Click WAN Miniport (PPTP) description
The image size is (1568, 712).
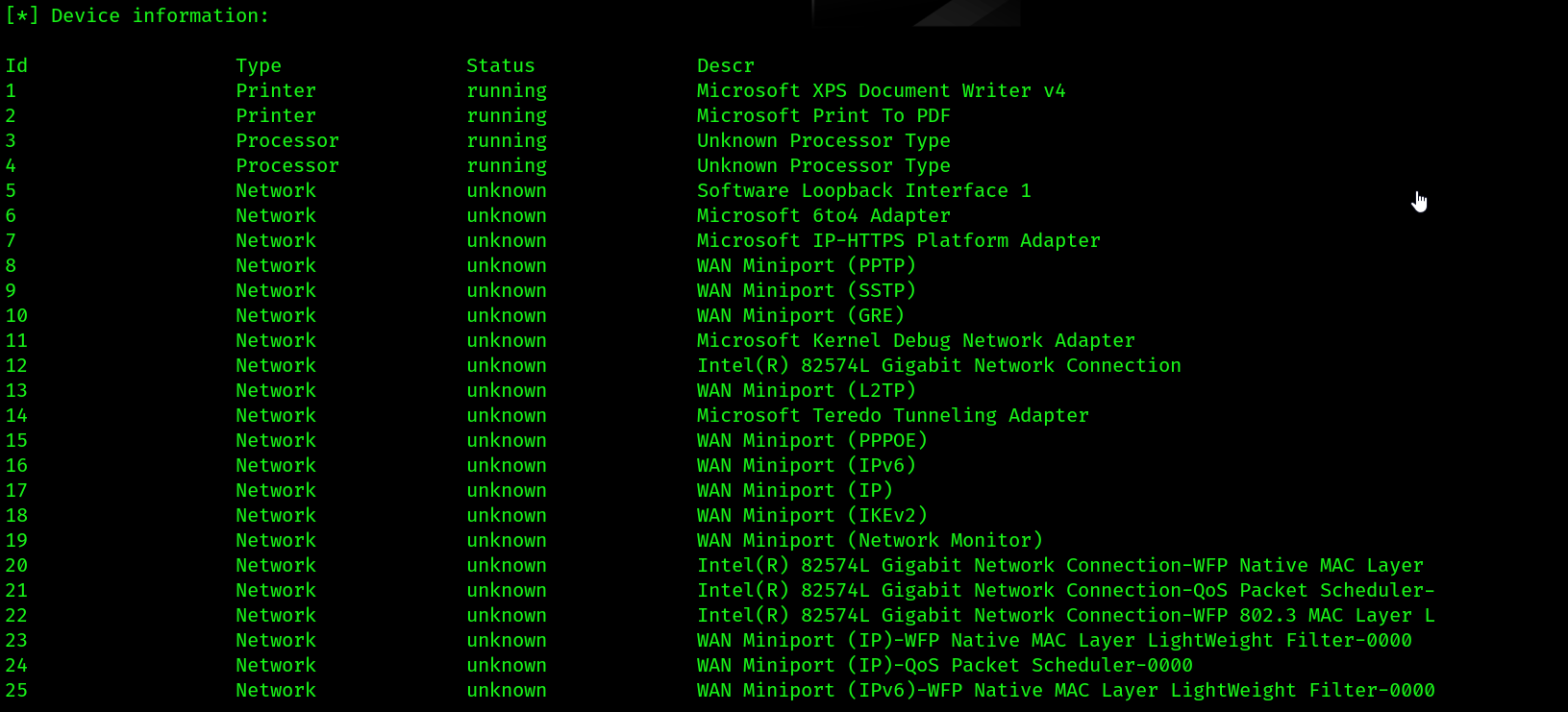pyautogui.click(x=807, y=265)
